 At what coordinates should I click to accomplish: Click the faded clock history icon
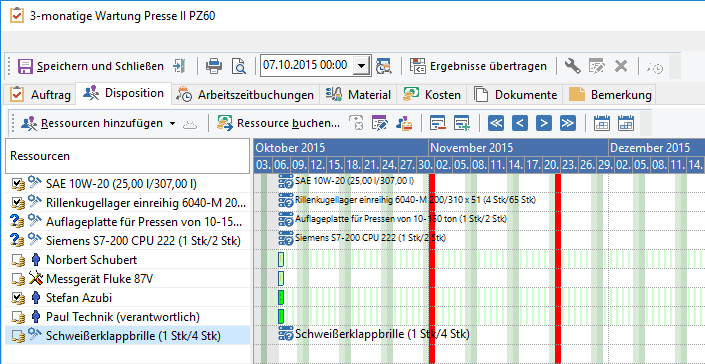pos(655,67)
